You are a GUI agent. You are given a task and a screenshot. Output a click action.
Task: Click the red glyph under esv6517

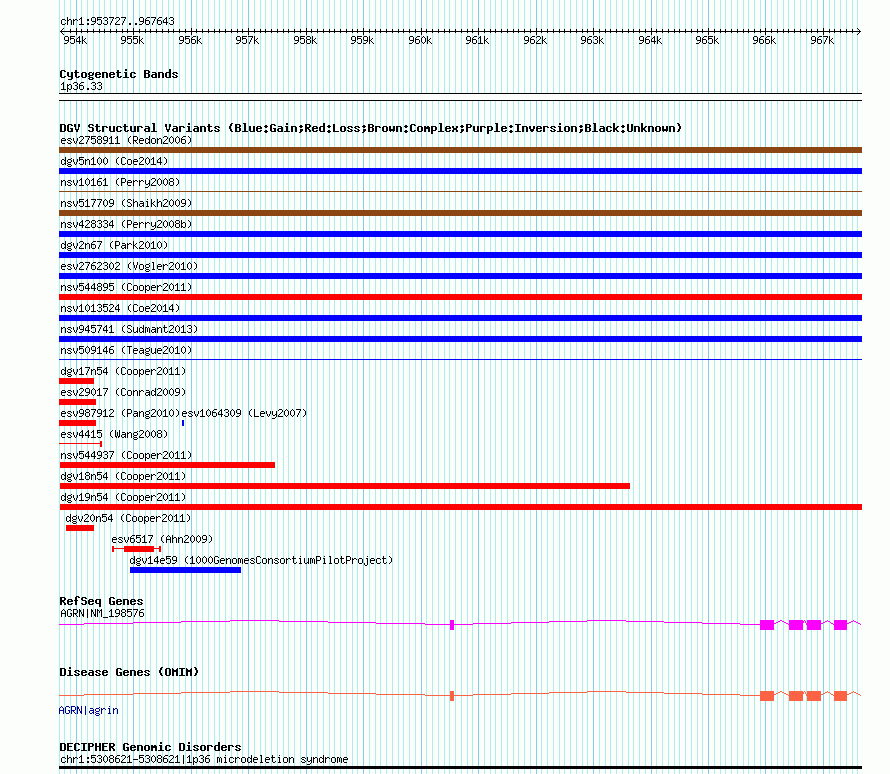point(137,549)
